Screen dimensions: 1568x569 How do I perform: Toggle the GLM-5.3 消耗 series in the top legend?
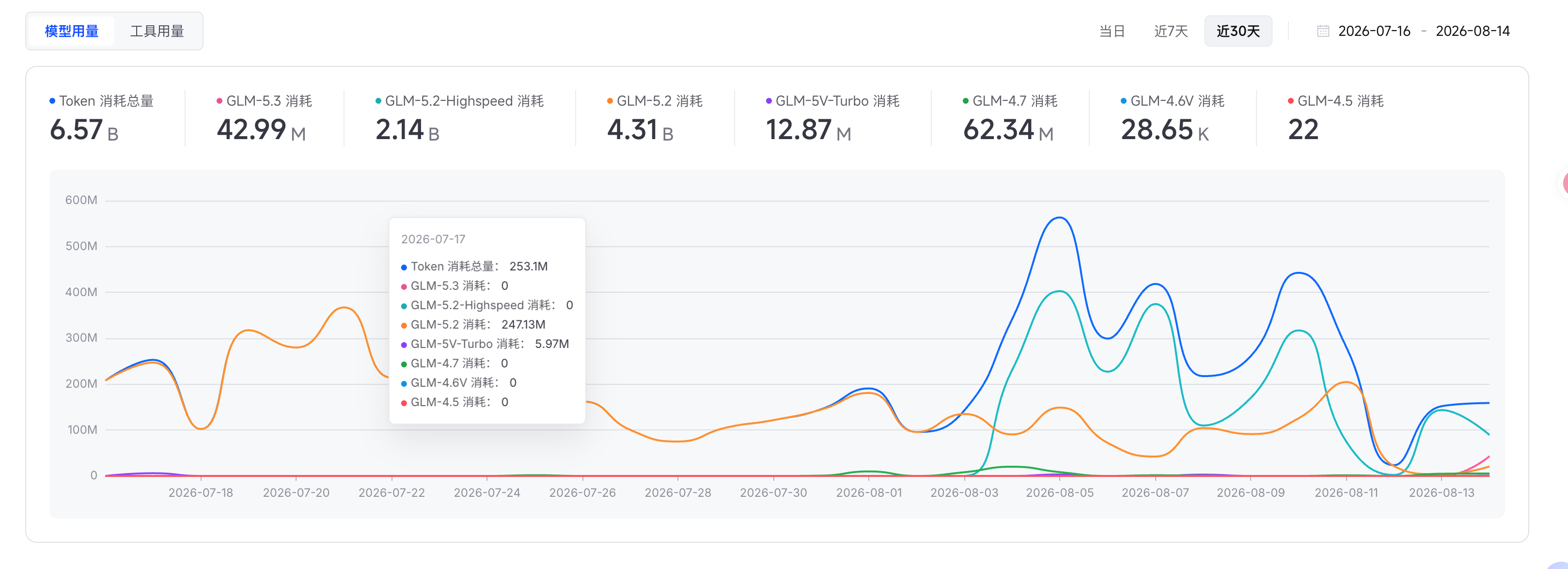[264, 101]
